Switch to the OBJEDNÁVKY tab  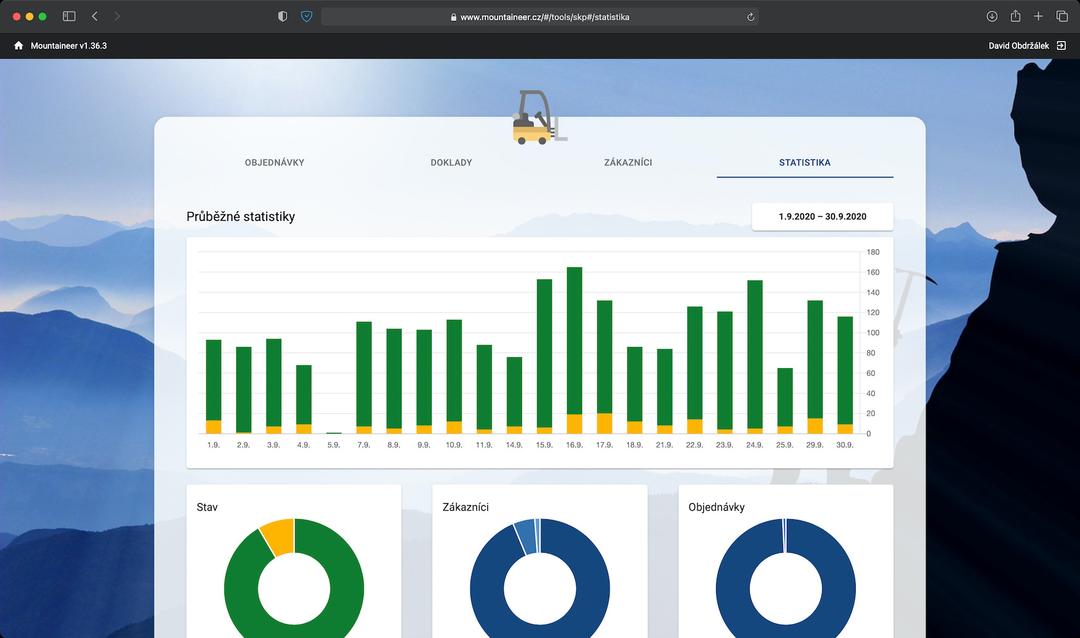[274, 163]
